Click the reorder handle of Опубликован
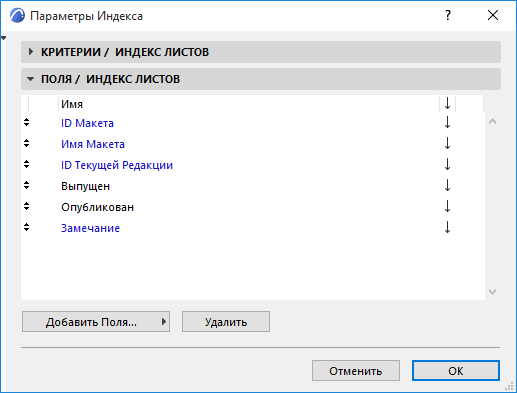The image size is (517, 393). 27,206
